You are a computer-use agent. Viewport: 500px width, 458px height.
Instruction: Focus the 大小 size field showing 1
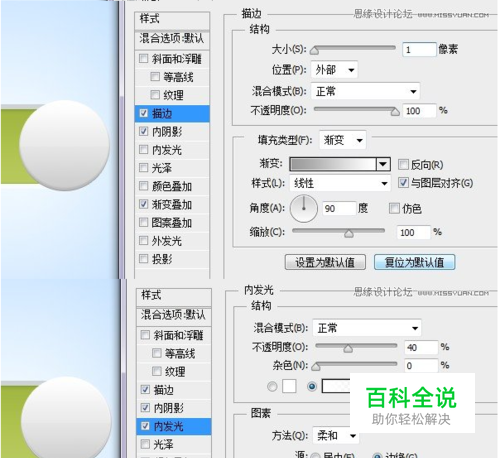[x=419, y=50]
